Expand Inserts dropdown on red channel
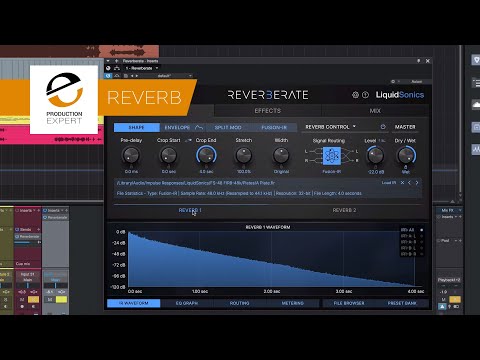The height and width of the screenshot is (360, 480). [x=34, y=210]
